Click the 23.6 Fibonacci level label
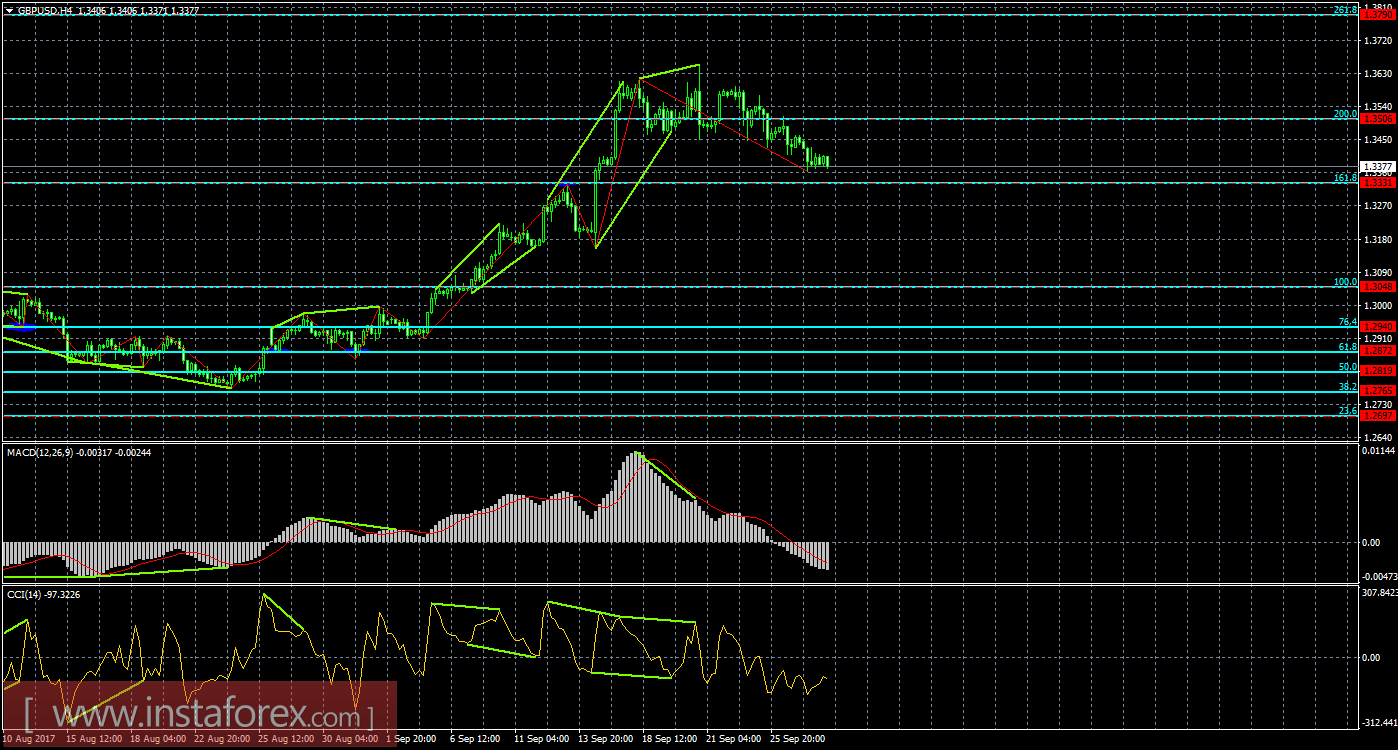 pos(1348,410)
